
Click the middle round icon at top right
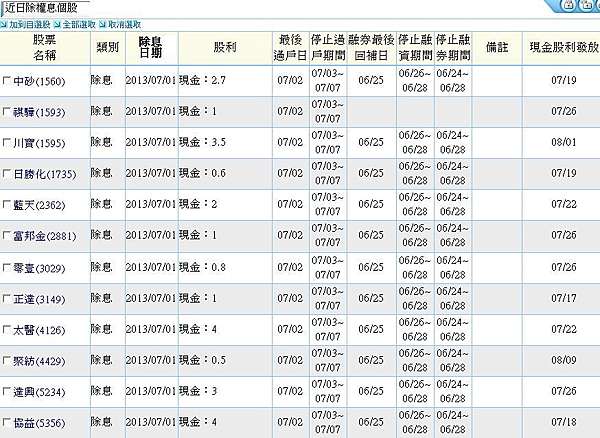(x=586, y=5)
